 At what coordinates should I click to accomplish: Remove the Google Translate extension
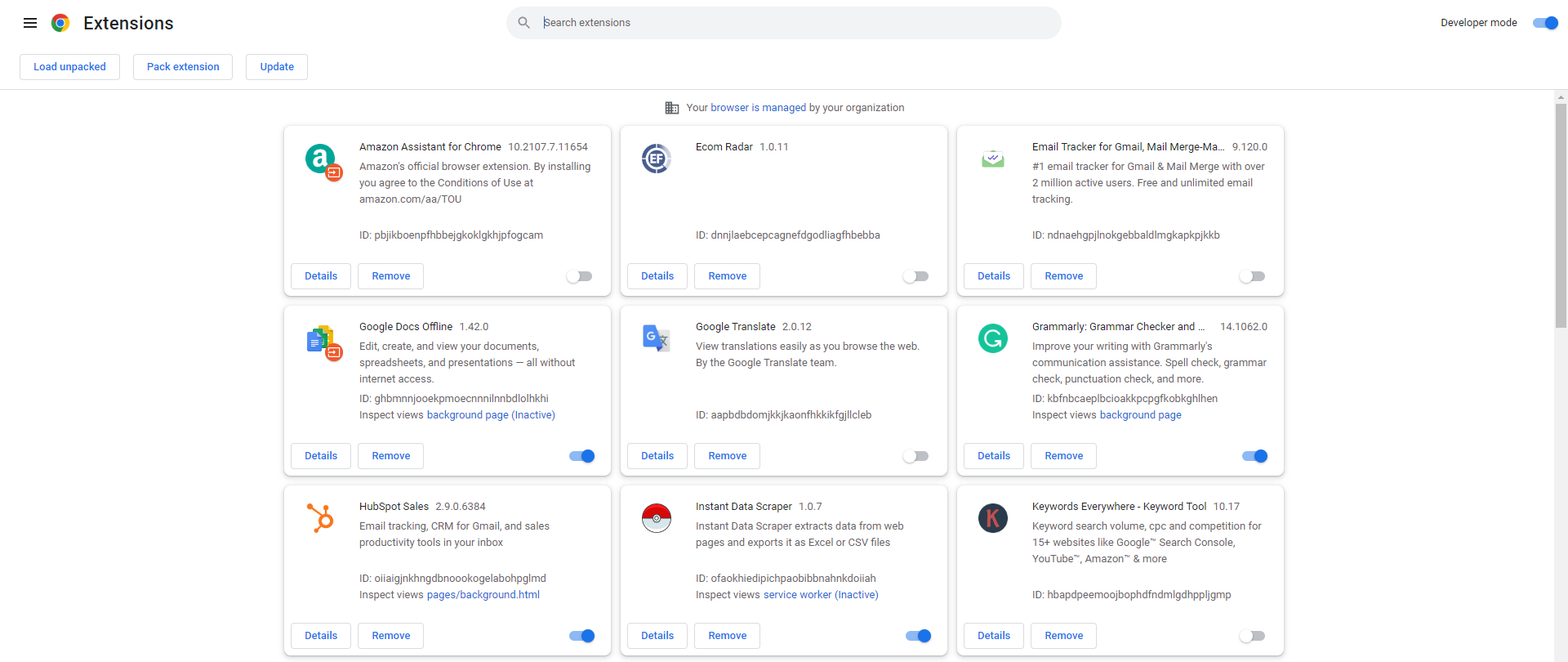point(728,456)
